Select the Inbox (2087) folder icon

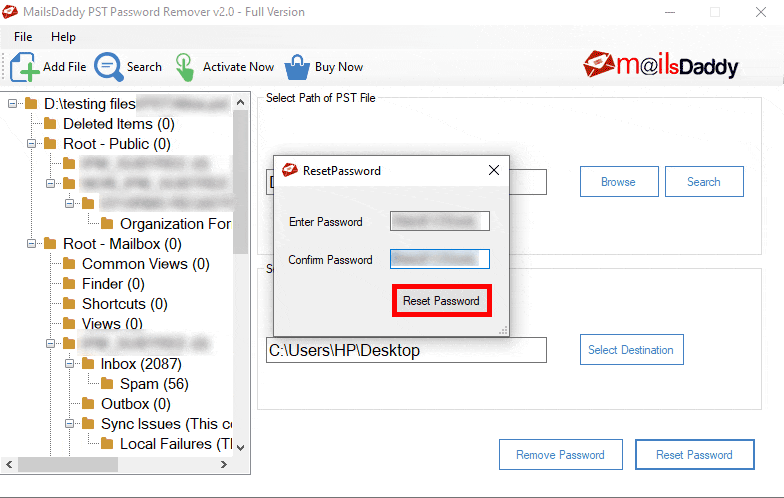(x=88, y=363)
